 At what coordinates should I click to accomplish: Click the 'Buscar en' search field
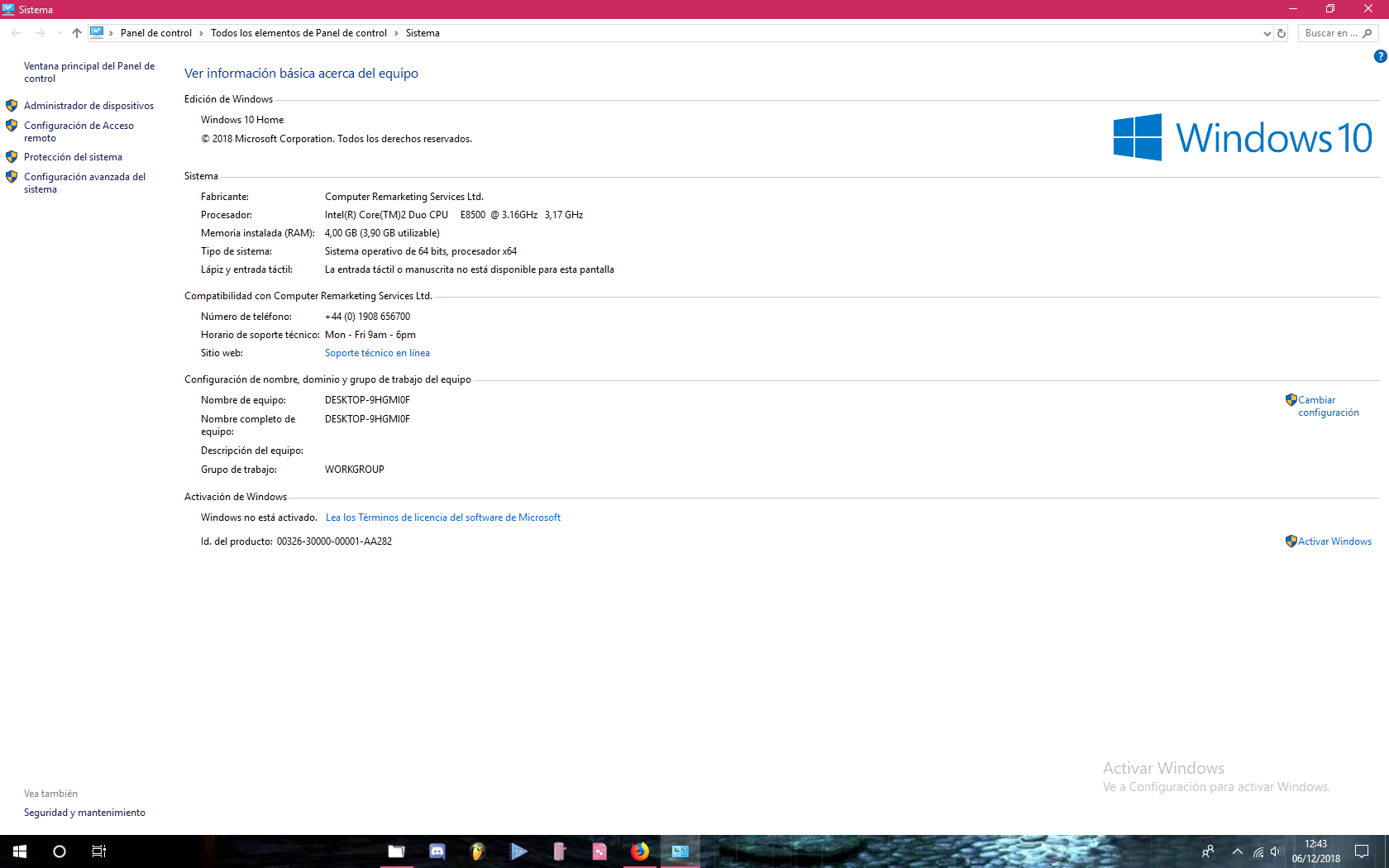[1329, 33]
